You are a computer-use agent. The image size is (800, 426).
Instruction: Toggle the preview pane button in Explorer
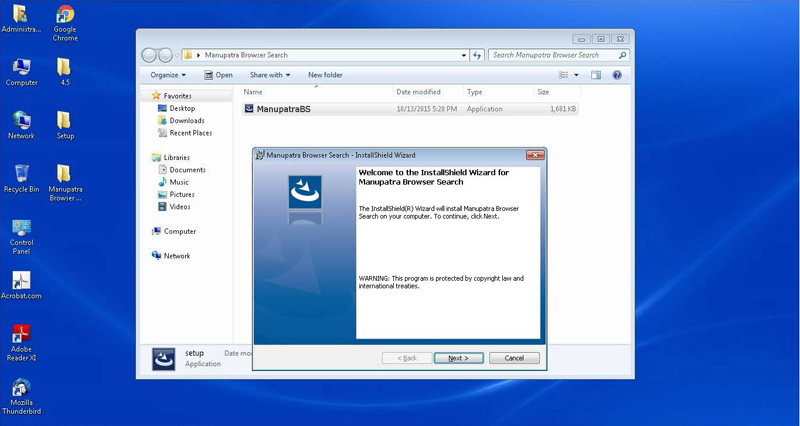pyautogui.click(x=595, y=75)
